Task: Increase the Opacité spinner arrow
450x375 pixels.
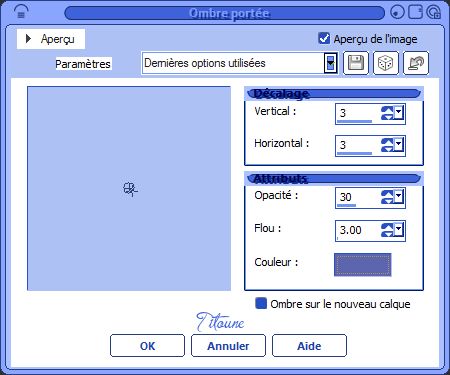Action: click(387, 193)
